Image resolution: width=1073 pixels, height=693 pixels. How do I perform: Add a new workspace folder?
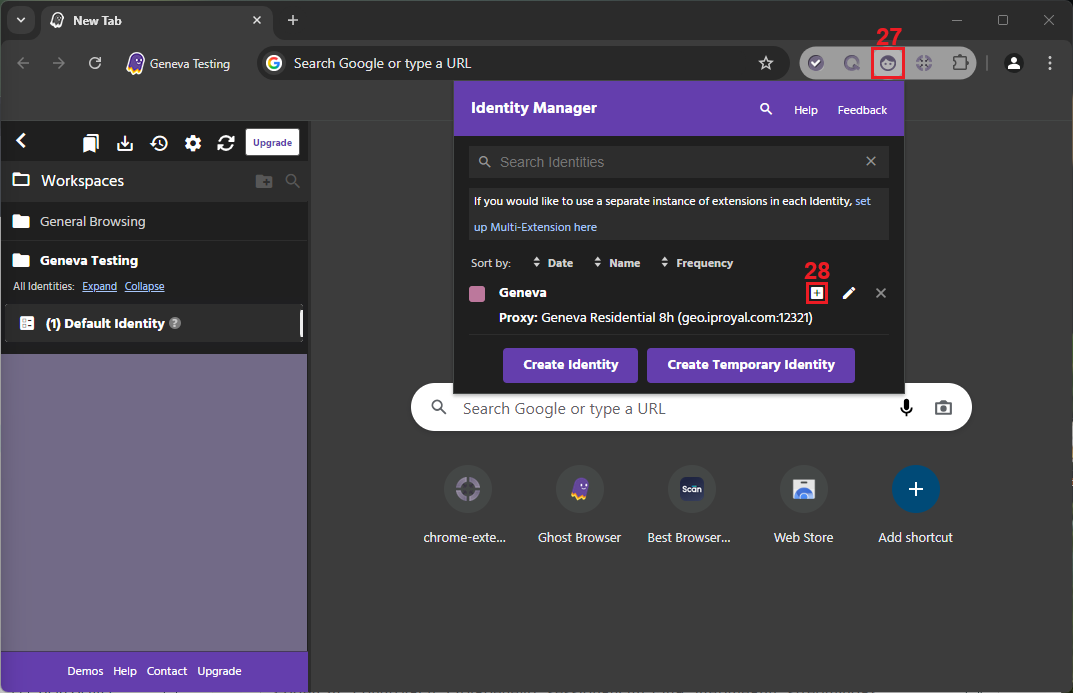[263, 181]
